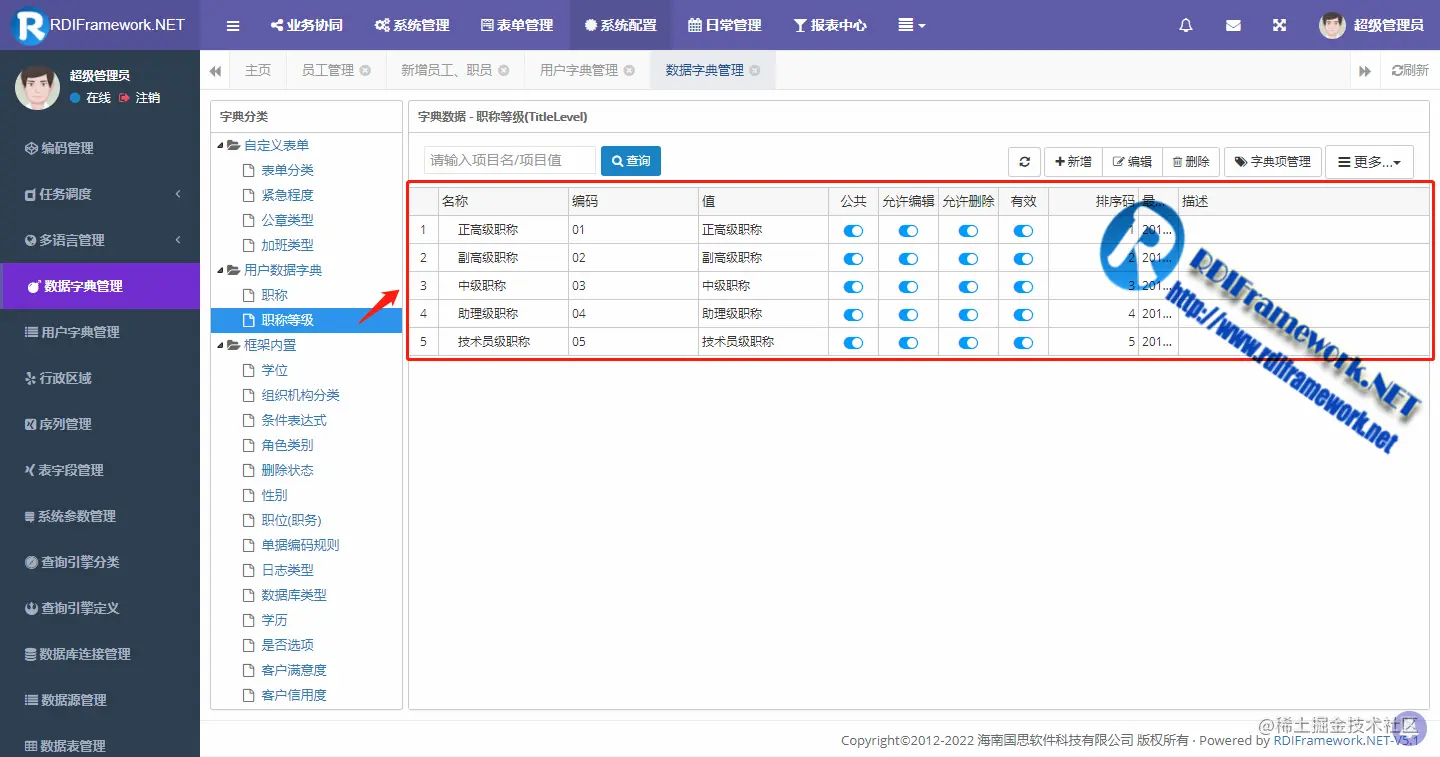Click the 查询 search button
Screen dimensions: 1440x757
[630, 160]
